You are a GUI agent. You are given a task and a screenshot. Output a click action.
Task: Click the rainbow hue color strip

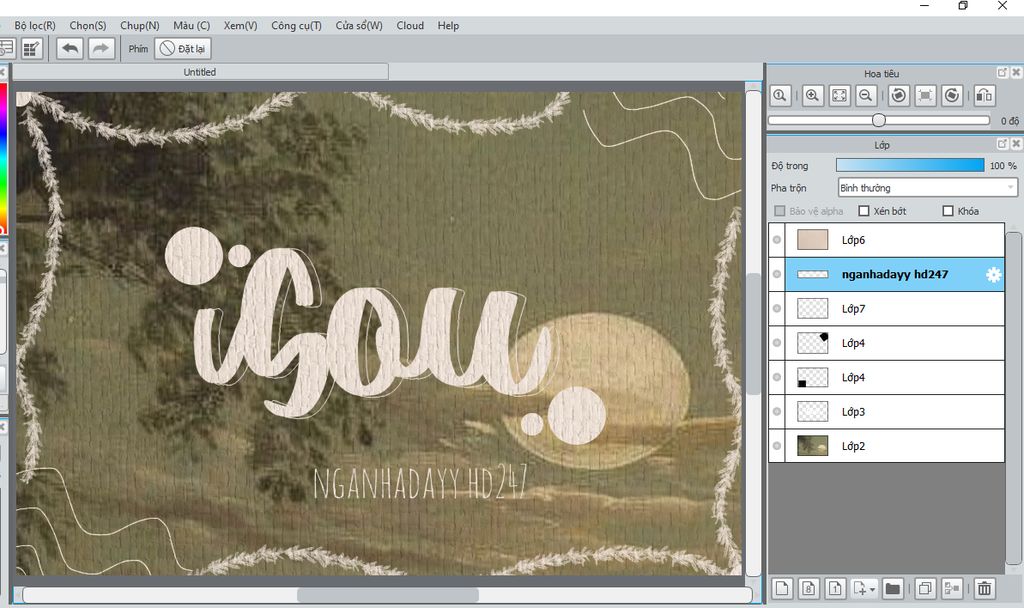(x=3, y=157)
